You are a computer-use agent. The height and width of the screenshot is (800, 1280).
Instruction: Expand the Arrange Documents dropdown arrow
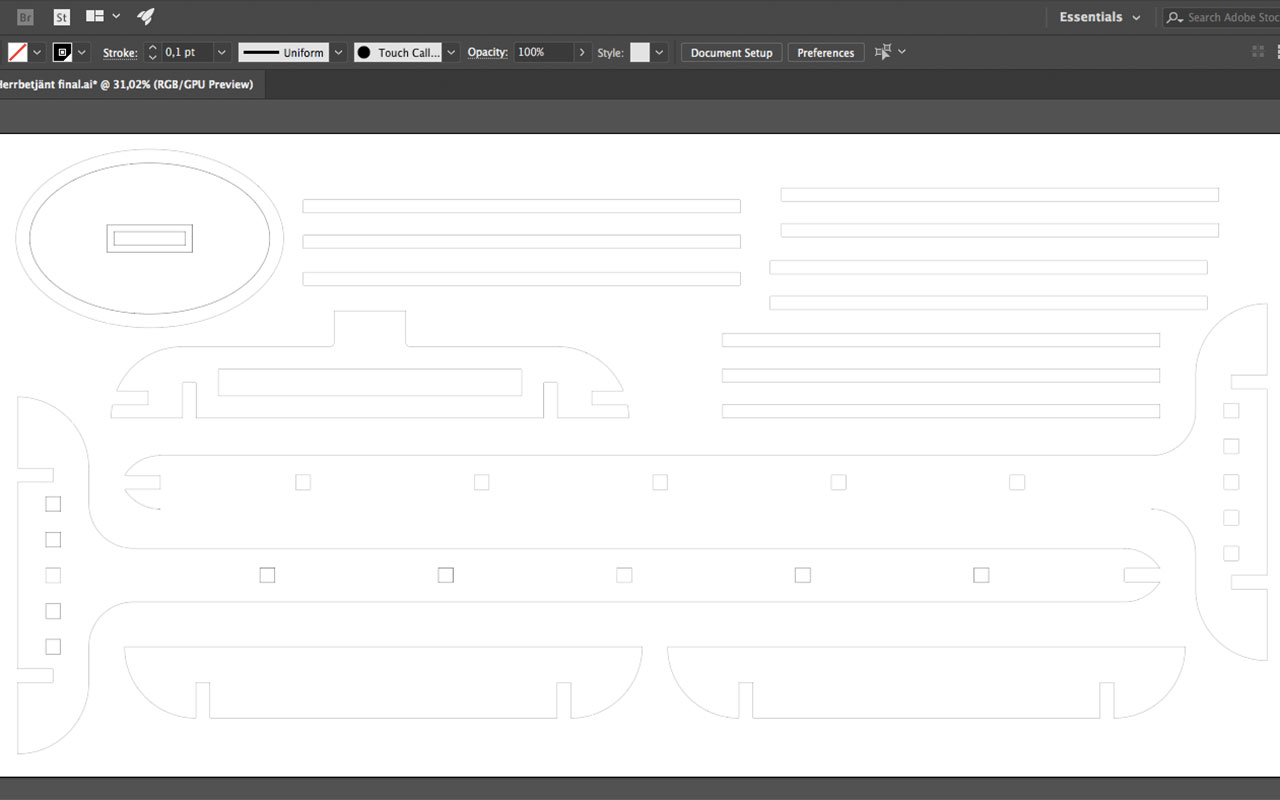(x=116, y=16)
